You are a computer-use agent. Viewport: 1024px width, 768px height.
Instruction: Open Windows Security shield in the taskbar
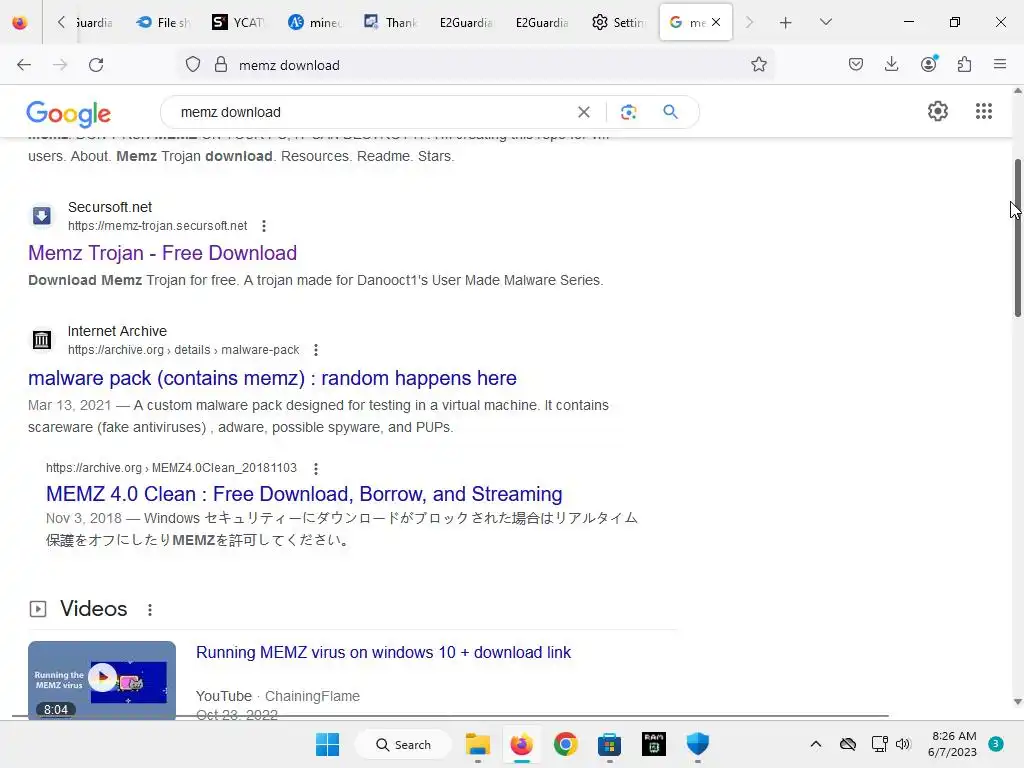click(697, 744)
